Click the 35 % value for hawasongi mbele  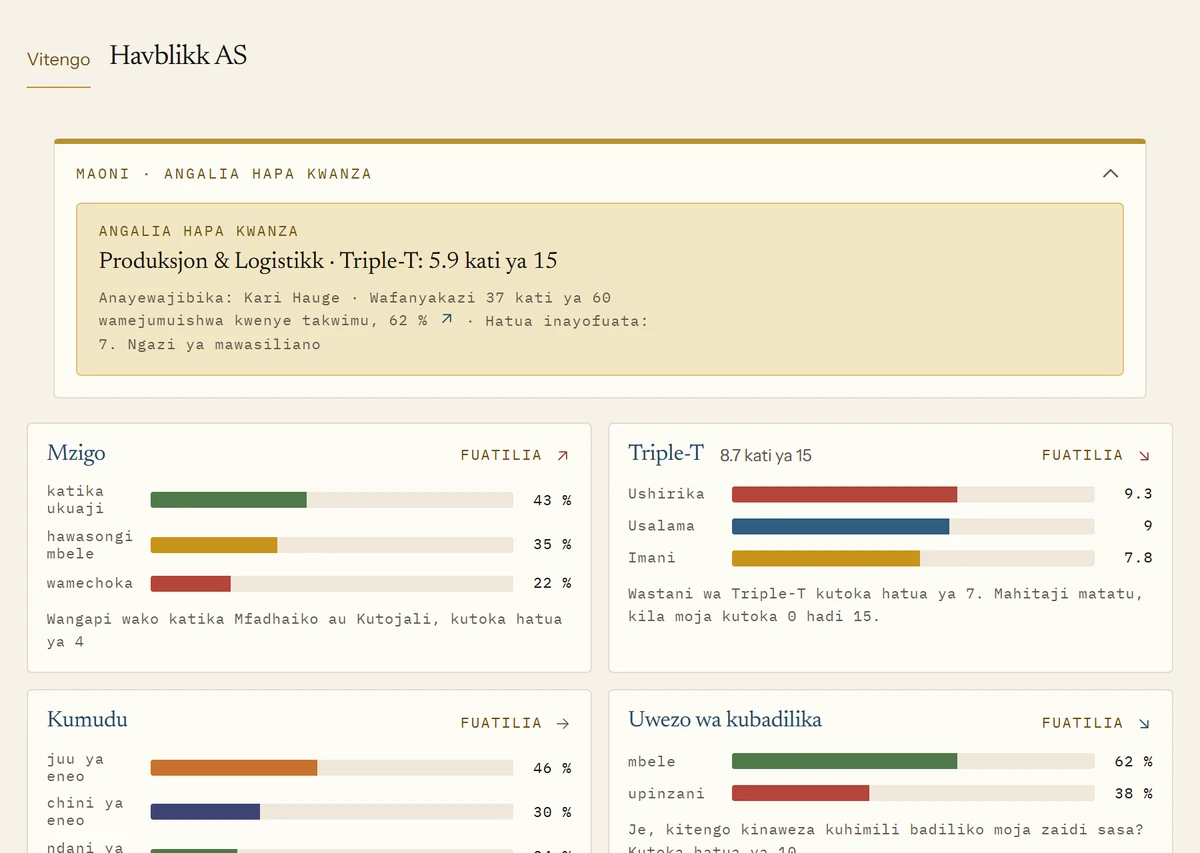click(552, 545)
